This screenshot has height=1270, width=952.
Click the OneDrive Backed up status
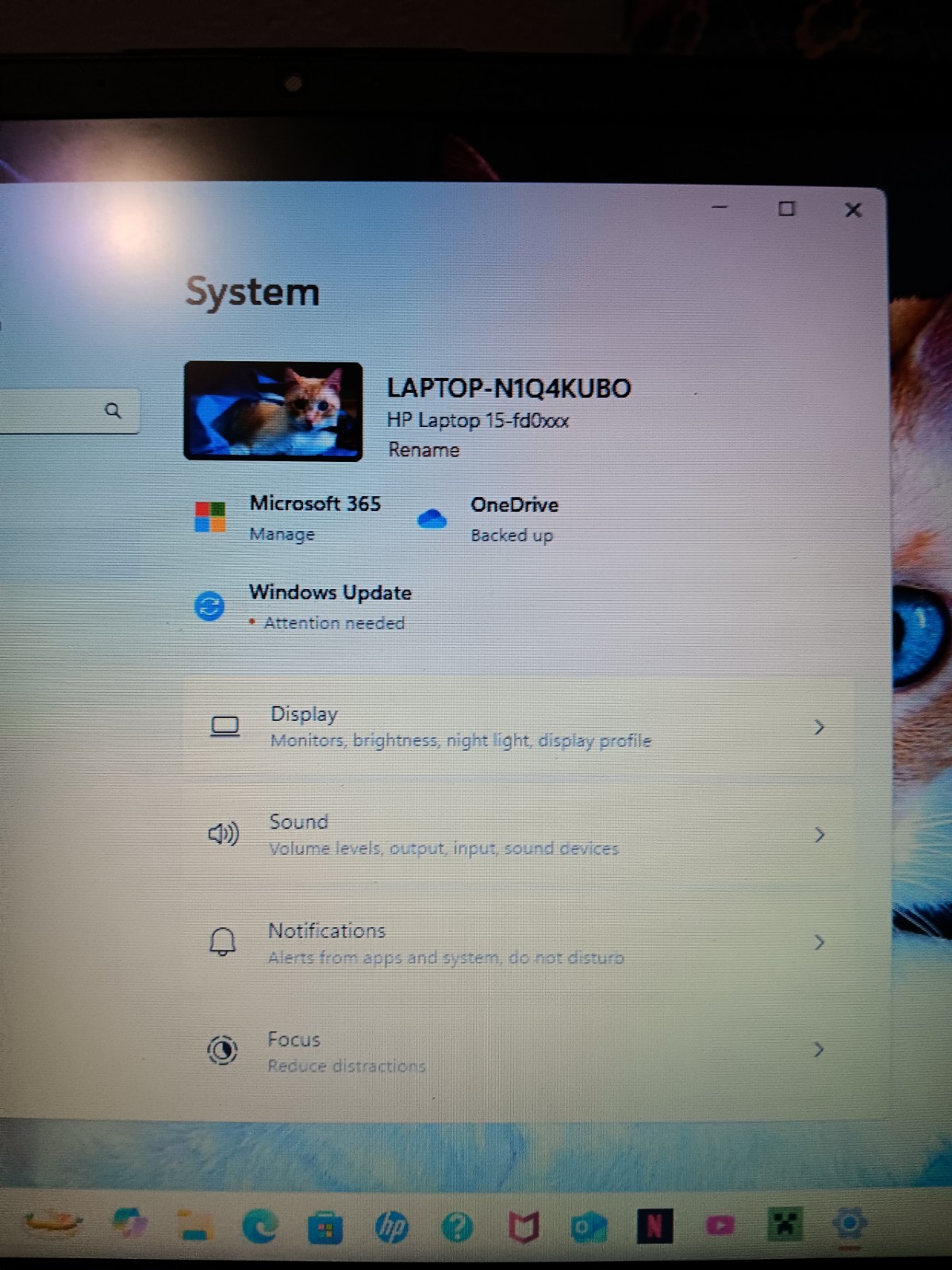[x=512, y=536]
